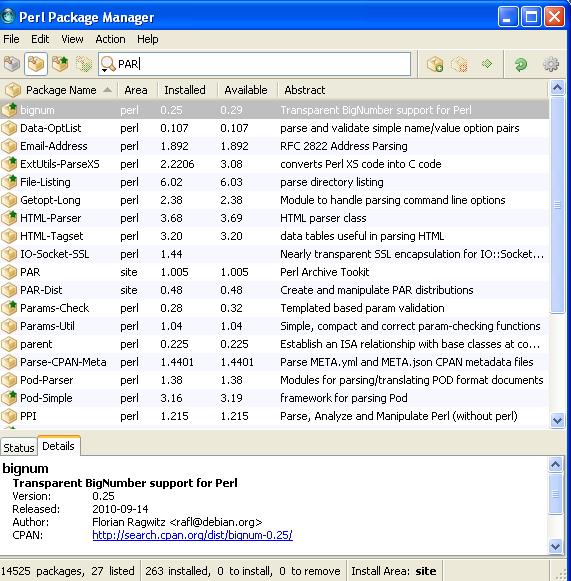Click the 'Install Area: site' status entry
This screenshot has height=581, width=571.
(394, 571)
